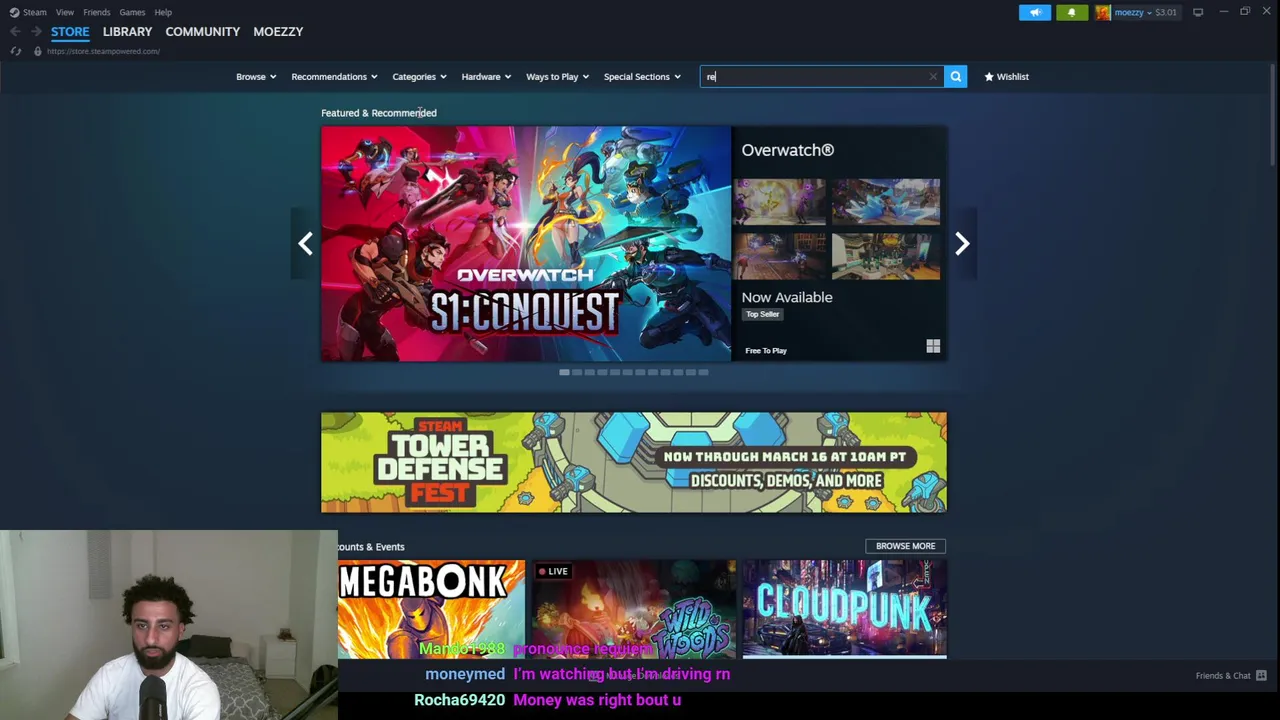Screen dimensions: 1280x720
Task: Open the Friends menu
Action: point(97,12)
